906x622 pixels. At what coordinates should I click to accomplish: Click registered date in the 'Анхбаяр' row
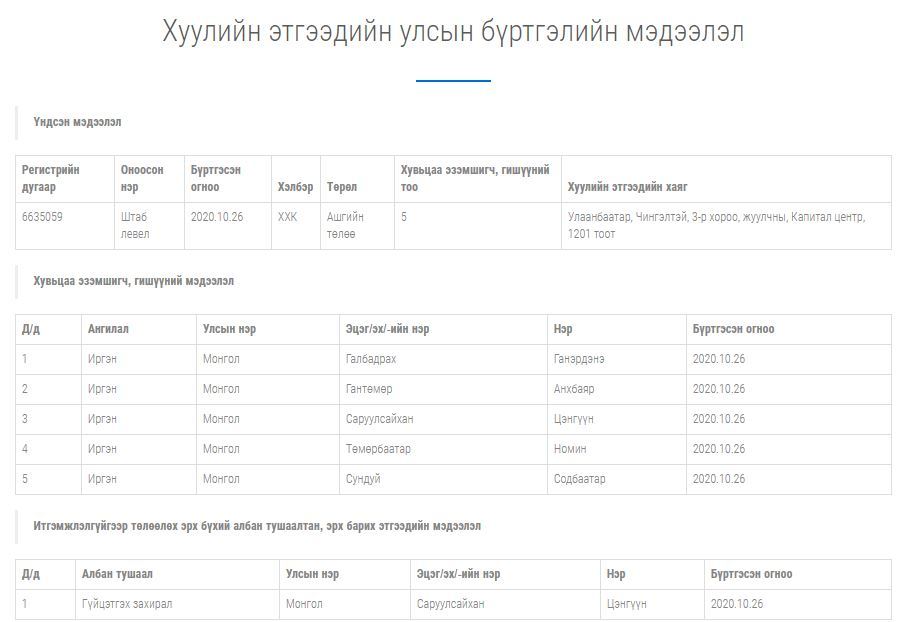719,389
